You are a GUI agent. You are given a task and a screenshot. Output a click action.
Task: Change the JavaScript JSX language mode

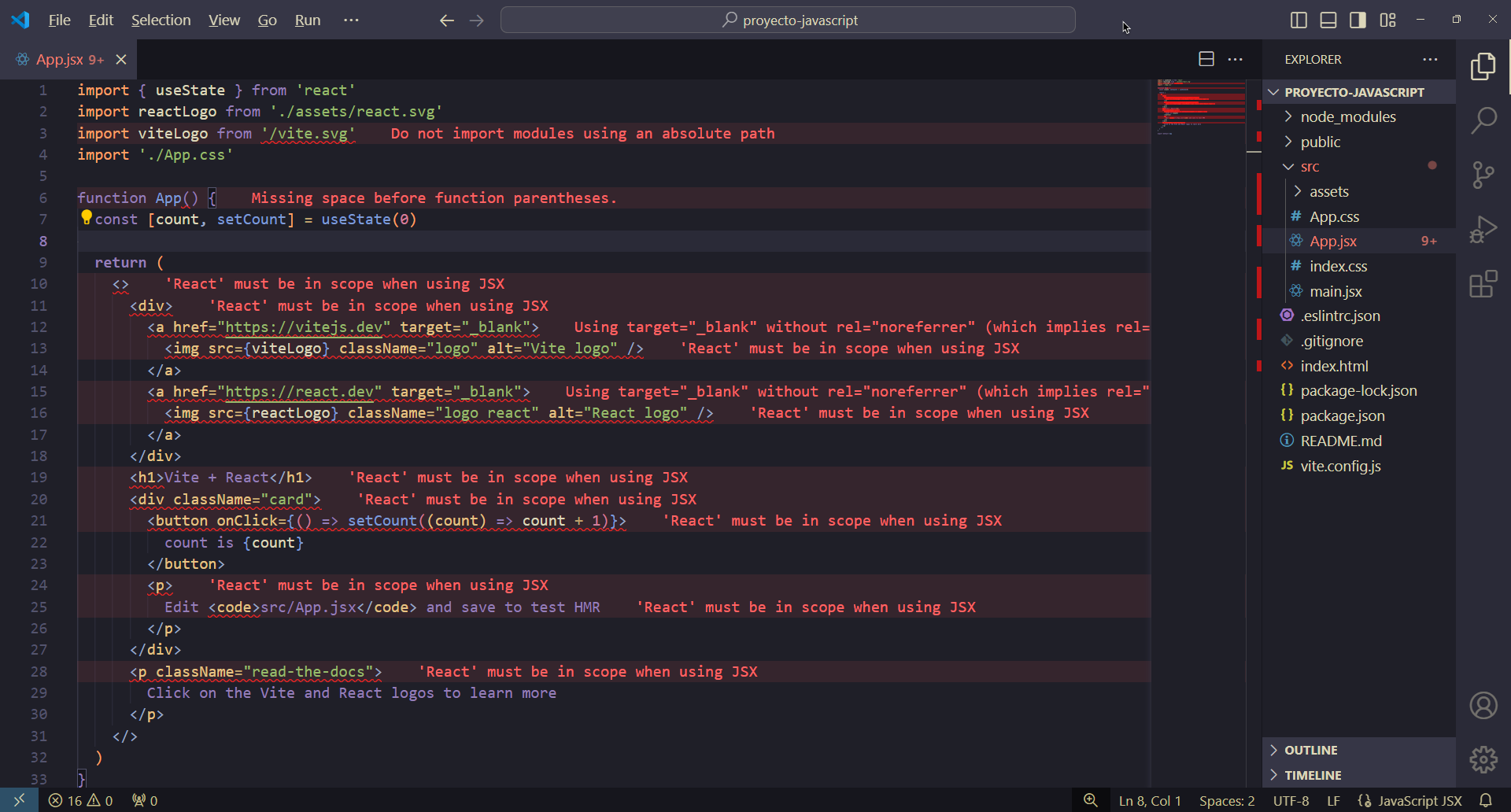click(x=1419, y=801)
